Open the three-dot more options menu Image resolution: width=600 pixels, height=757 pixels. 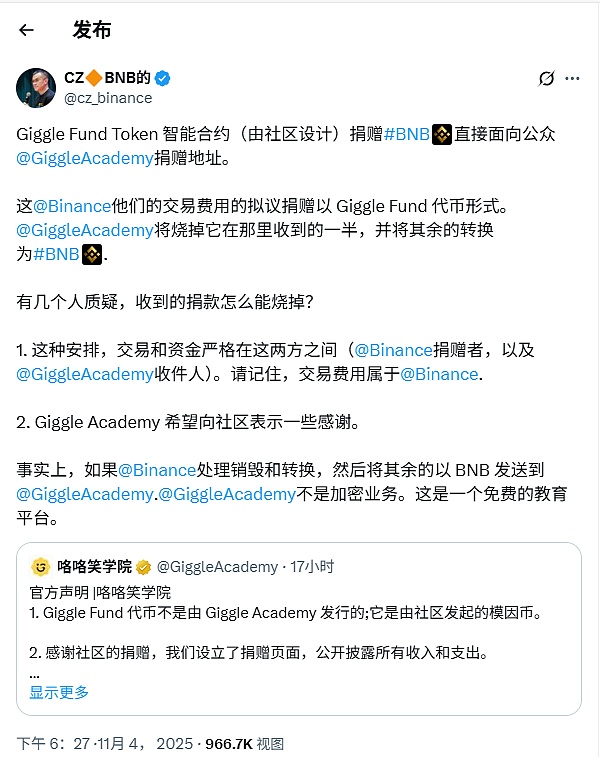coord(572,78)
